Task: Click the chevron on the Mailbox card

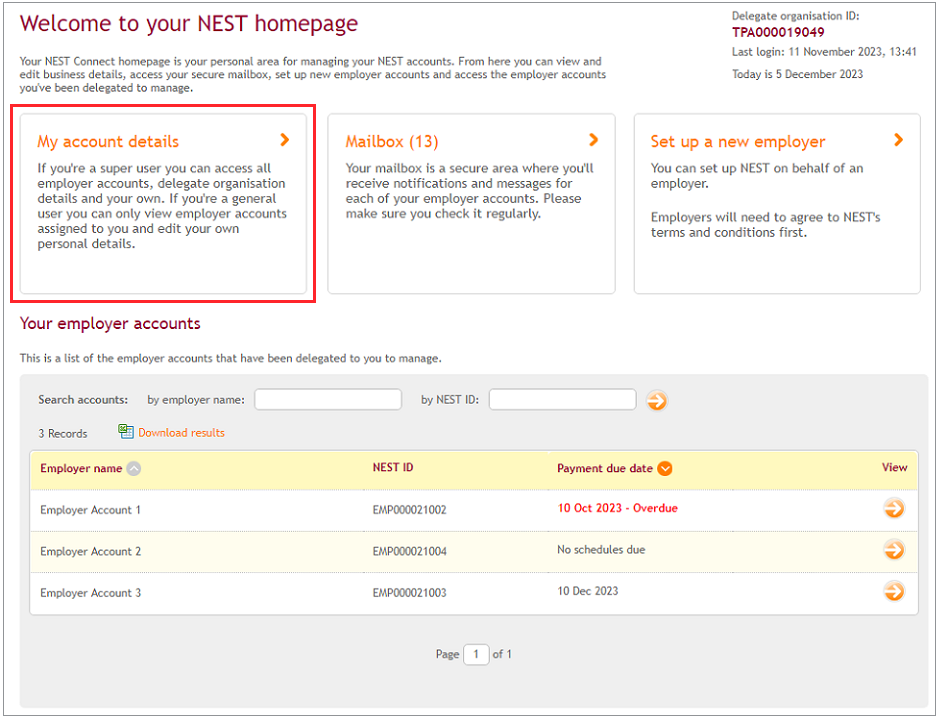Action: point(593,139)
